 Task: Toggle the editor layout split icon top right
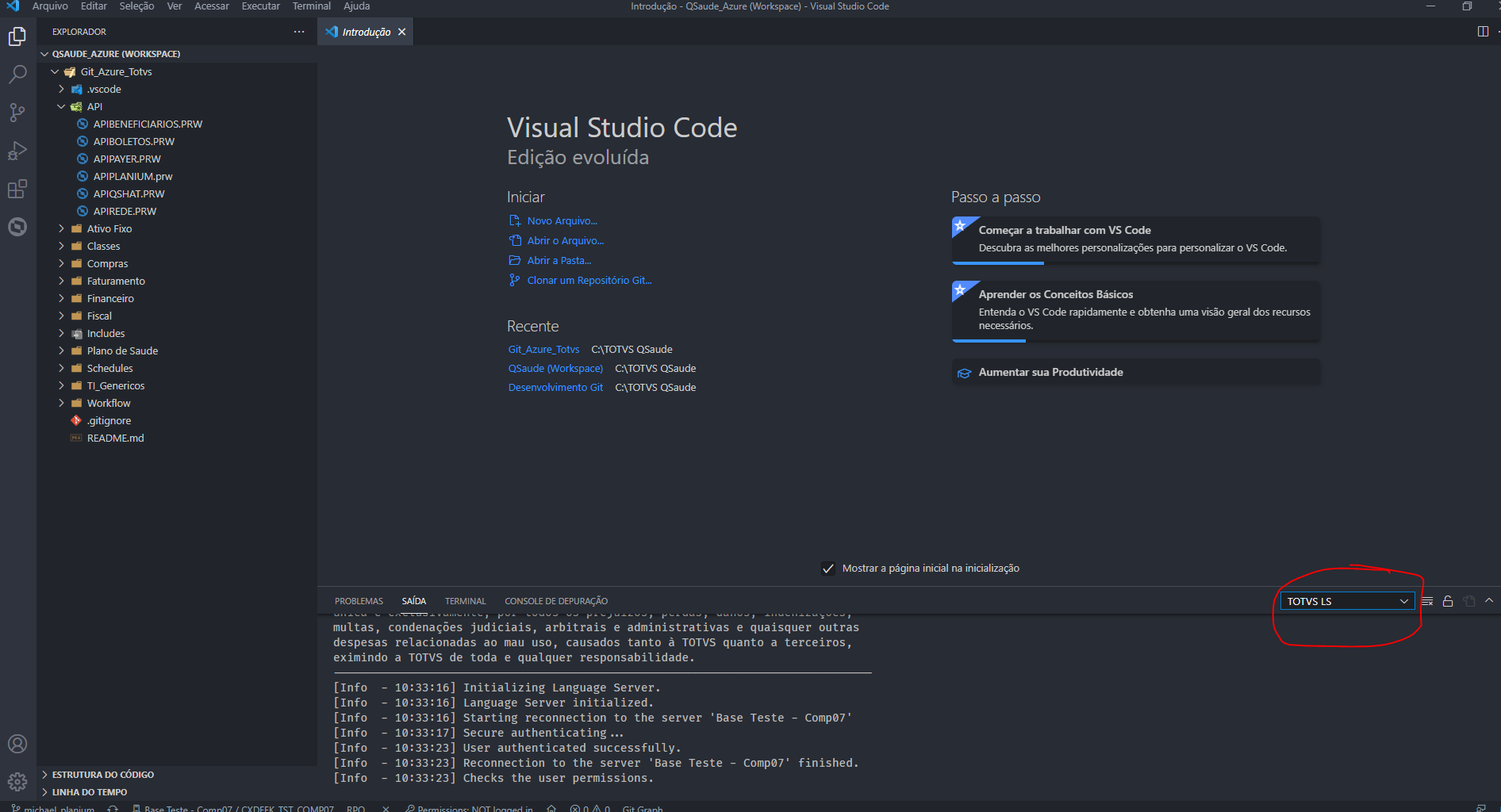(x=1481, y=32)
